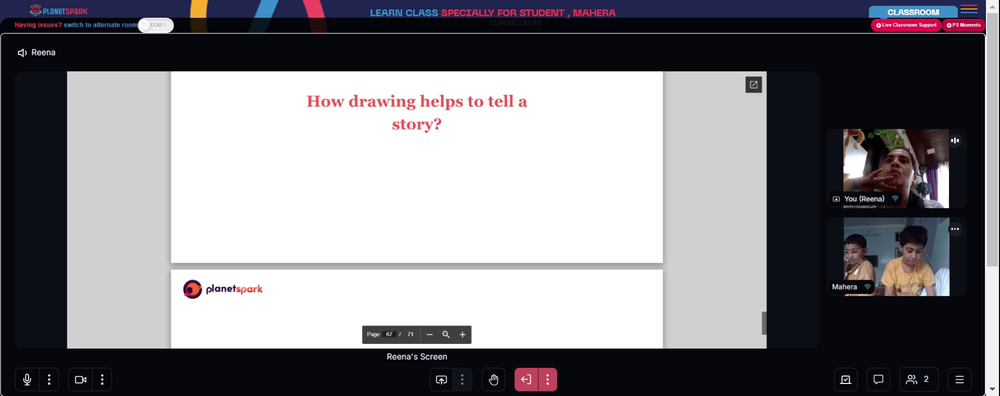Image resolution: width=1000 pixels, height=396 pixels.
Task: Click the "Mahera" name label
Action: 844,287
